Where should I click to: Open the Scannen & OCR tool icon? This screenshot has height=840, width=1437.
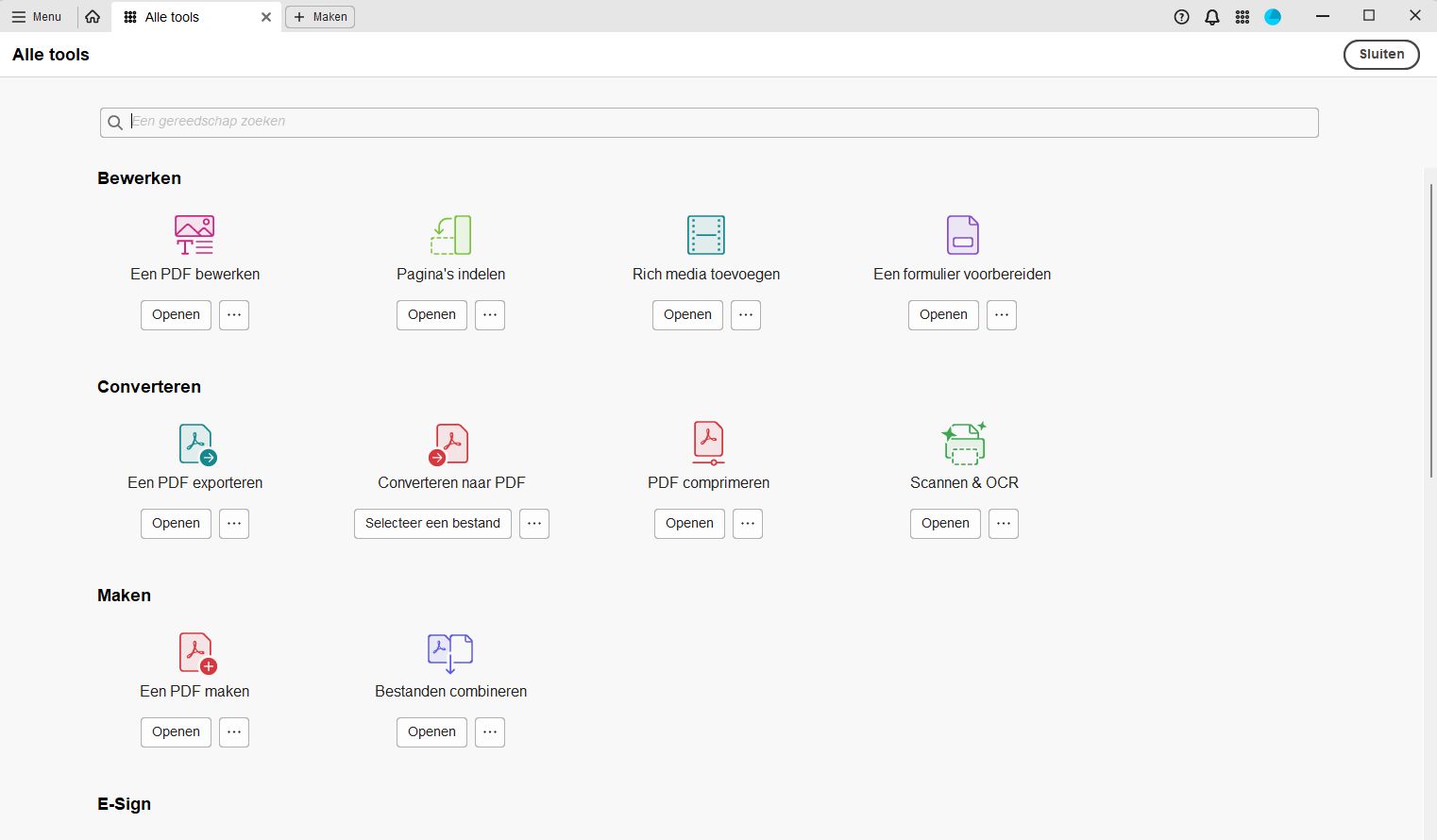click(x=964, y=444)
